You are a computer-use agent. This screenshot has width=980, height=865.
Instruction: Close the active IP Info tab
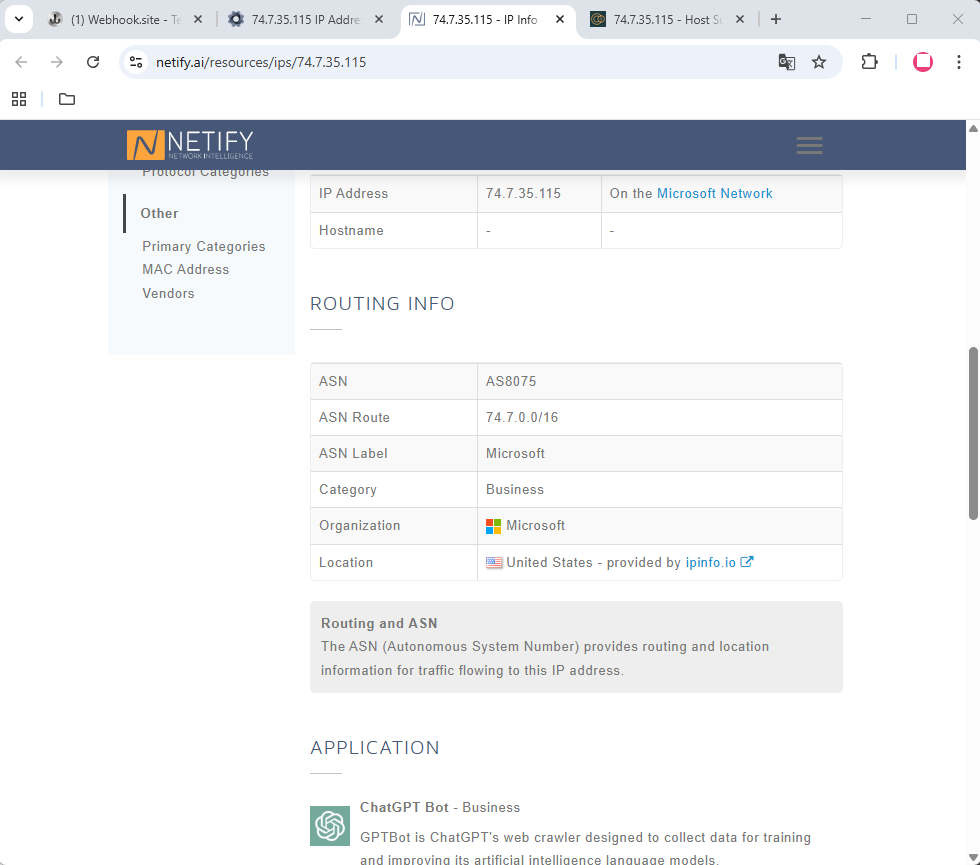coord(560,19)
